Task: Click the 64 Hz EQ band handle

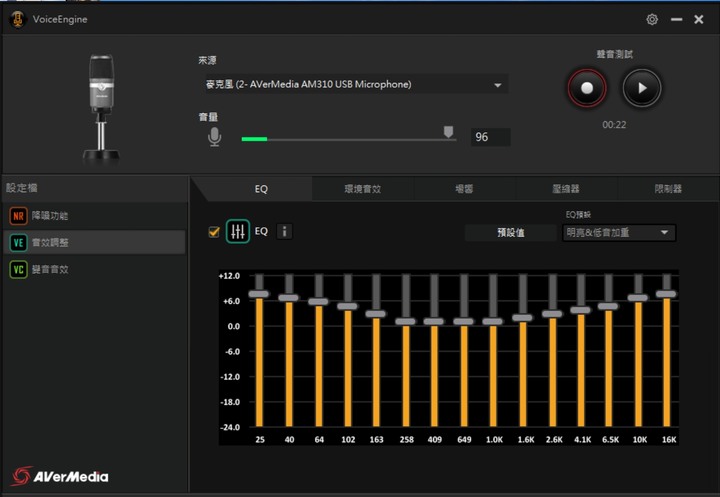Action: 319,302
